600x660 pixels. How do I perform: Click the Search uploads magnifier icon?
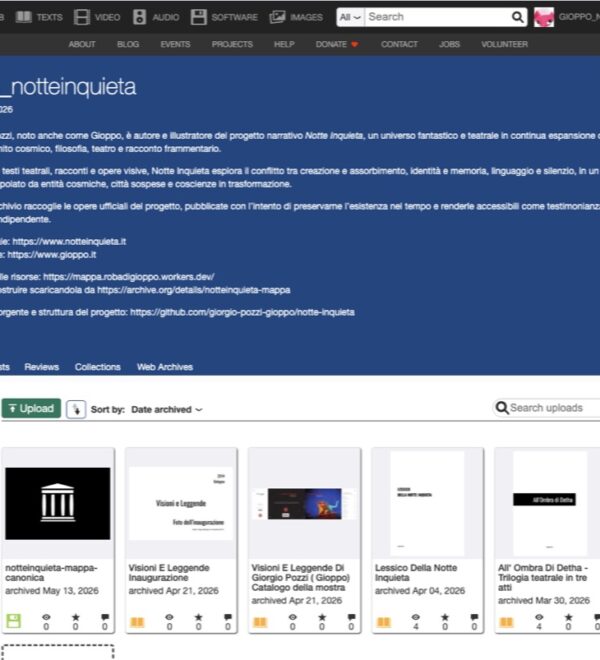pyautogui.click(x=502, y=408)
